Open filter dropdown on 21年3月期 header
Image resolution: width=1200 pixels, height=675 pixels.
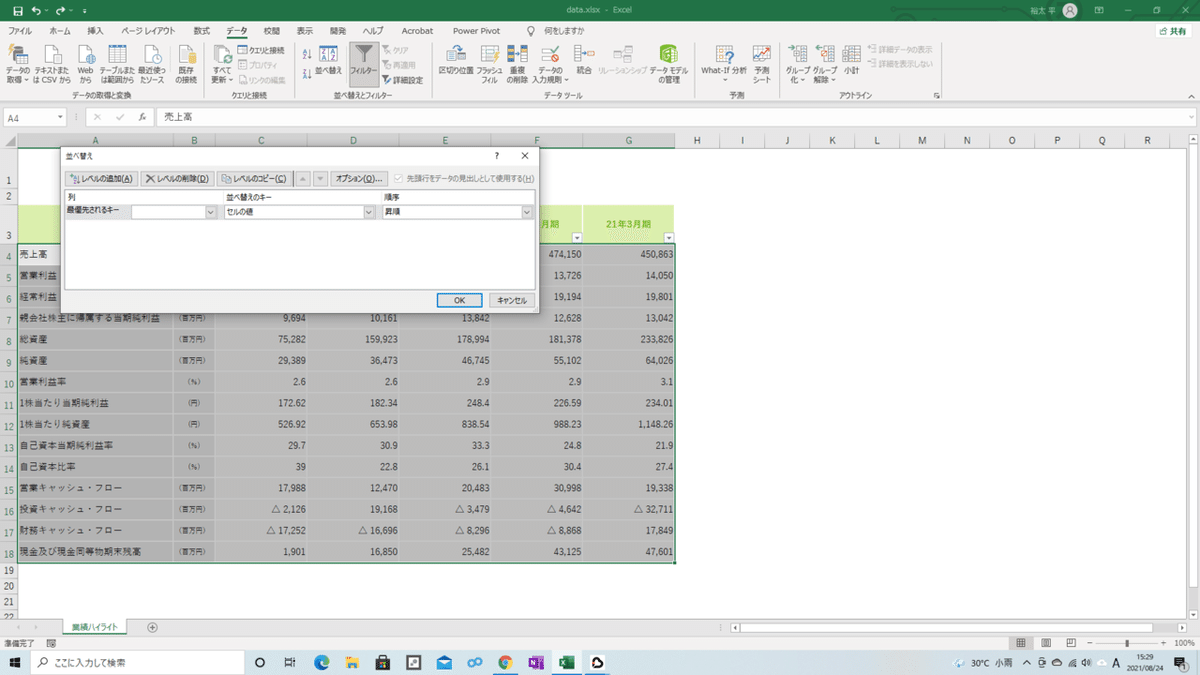668,237
